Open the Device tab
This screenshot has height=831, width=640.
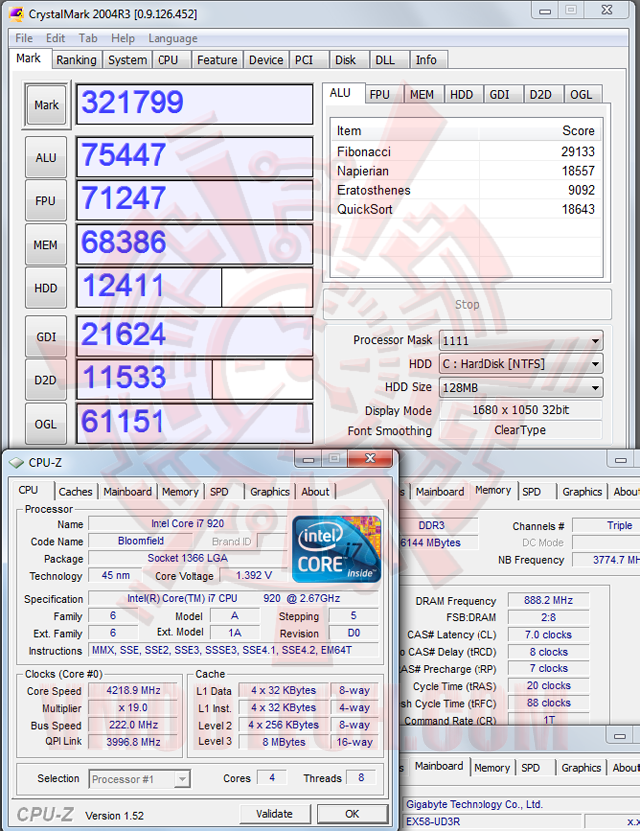266,60
